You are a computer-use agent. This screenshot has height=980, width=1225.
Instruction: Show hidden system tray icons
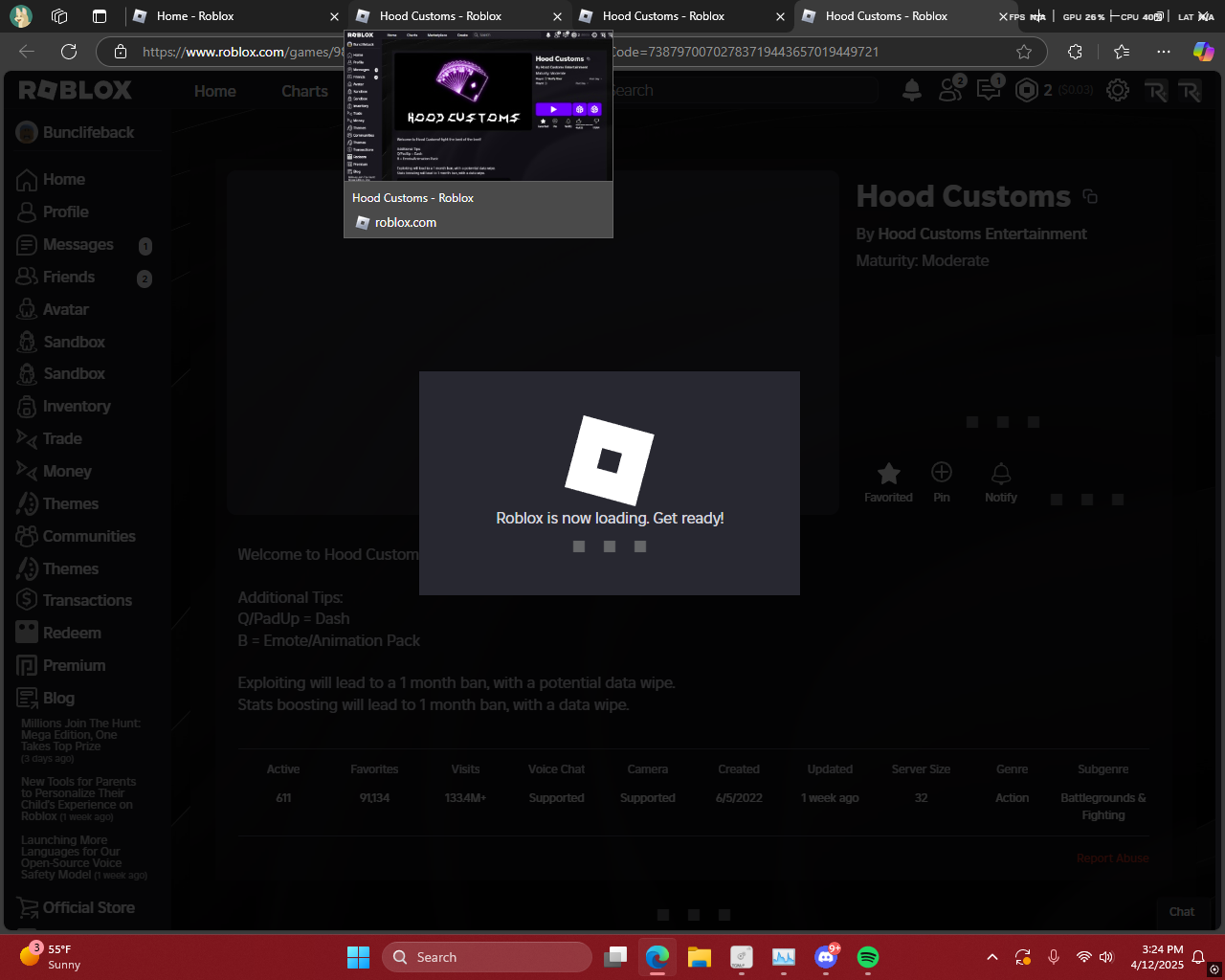(x=992, y=957)
